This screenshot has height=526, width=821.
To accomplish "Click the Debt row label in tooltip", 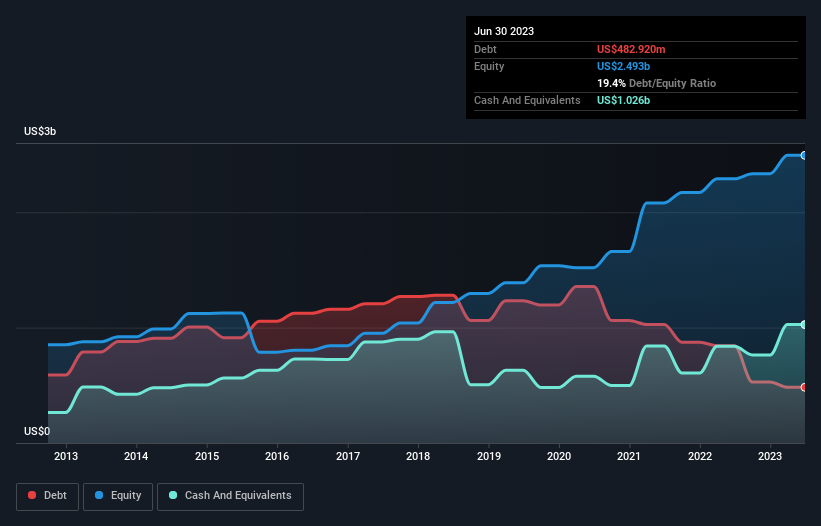I will click(485, 49).
